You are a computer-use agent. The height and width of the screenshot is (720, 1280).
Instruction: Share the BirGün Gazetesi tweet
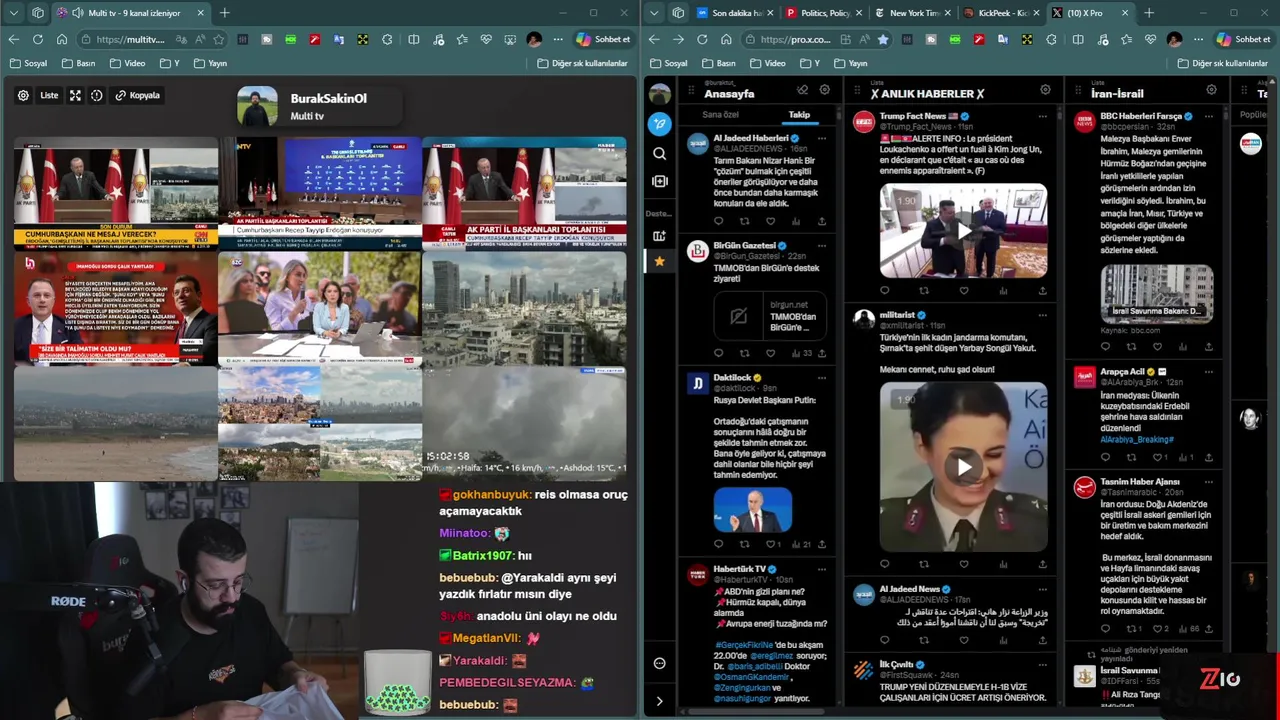[822, 353]
